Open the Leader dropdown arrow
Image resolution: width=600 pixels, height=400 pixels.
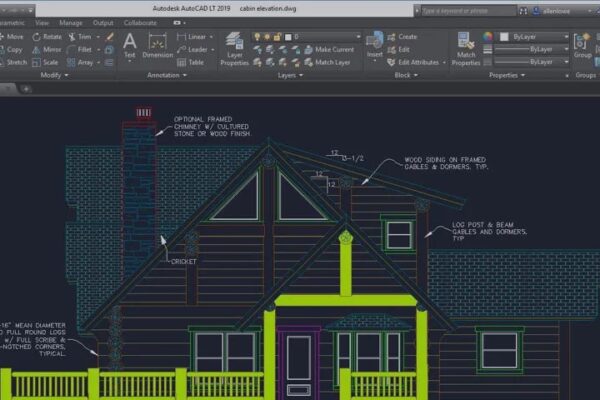click(x=212, y=50)
